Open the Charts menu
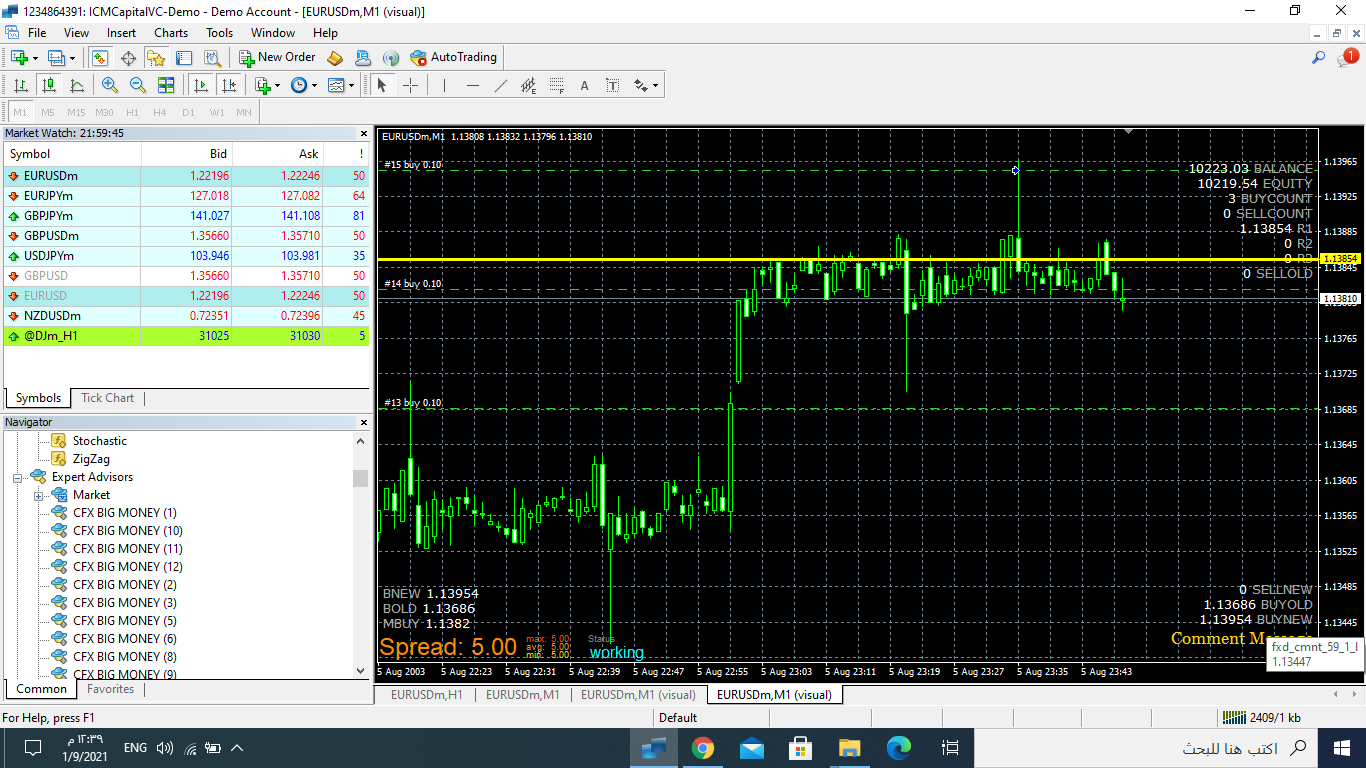The height and width of the screenshot is (768, 1366). click(x=171, y=33)
